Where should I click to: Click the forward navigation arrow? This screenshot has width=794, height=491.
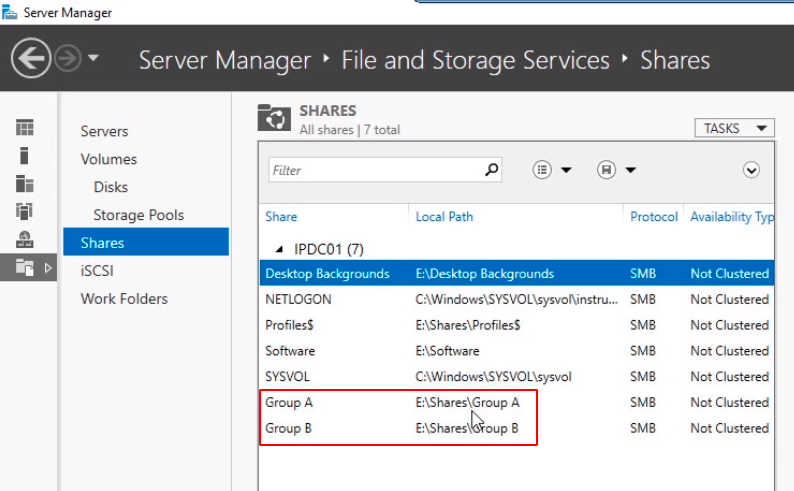[67, 58]
